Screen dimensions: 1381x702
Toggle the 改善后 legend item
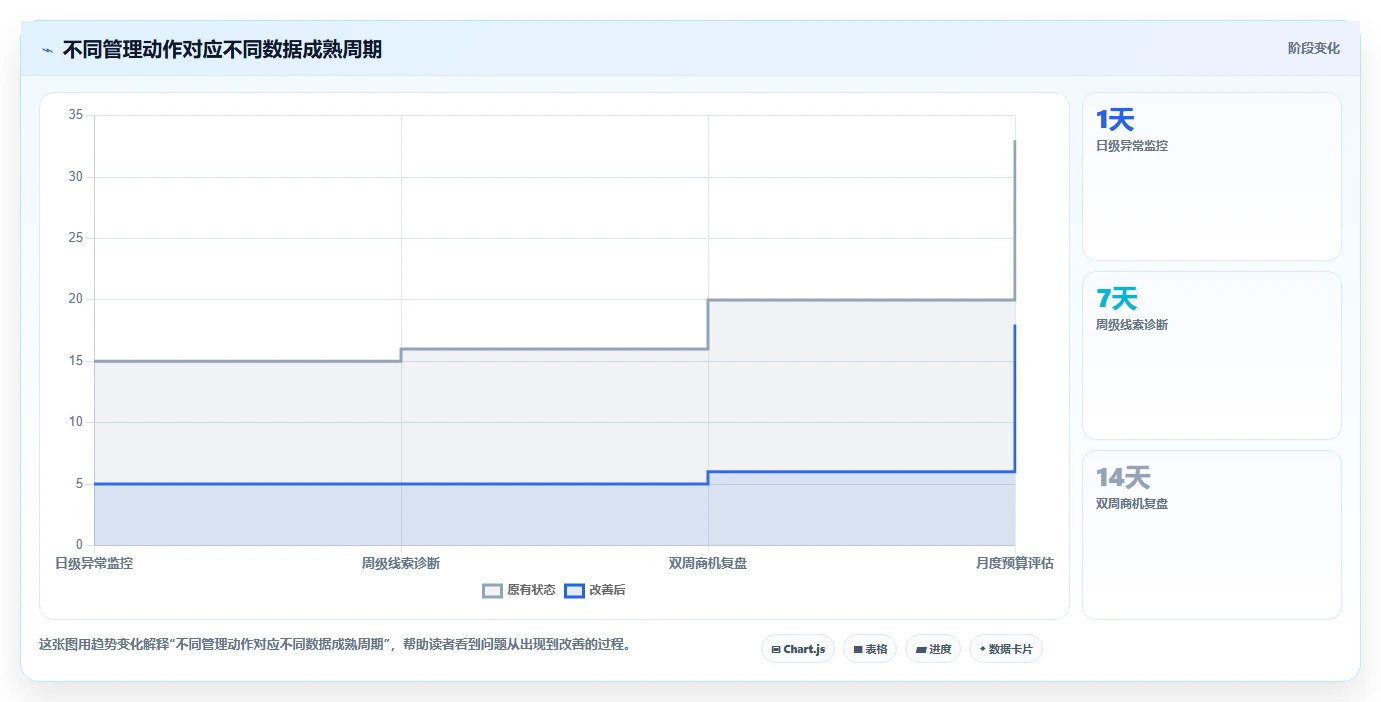coord(595,590)
